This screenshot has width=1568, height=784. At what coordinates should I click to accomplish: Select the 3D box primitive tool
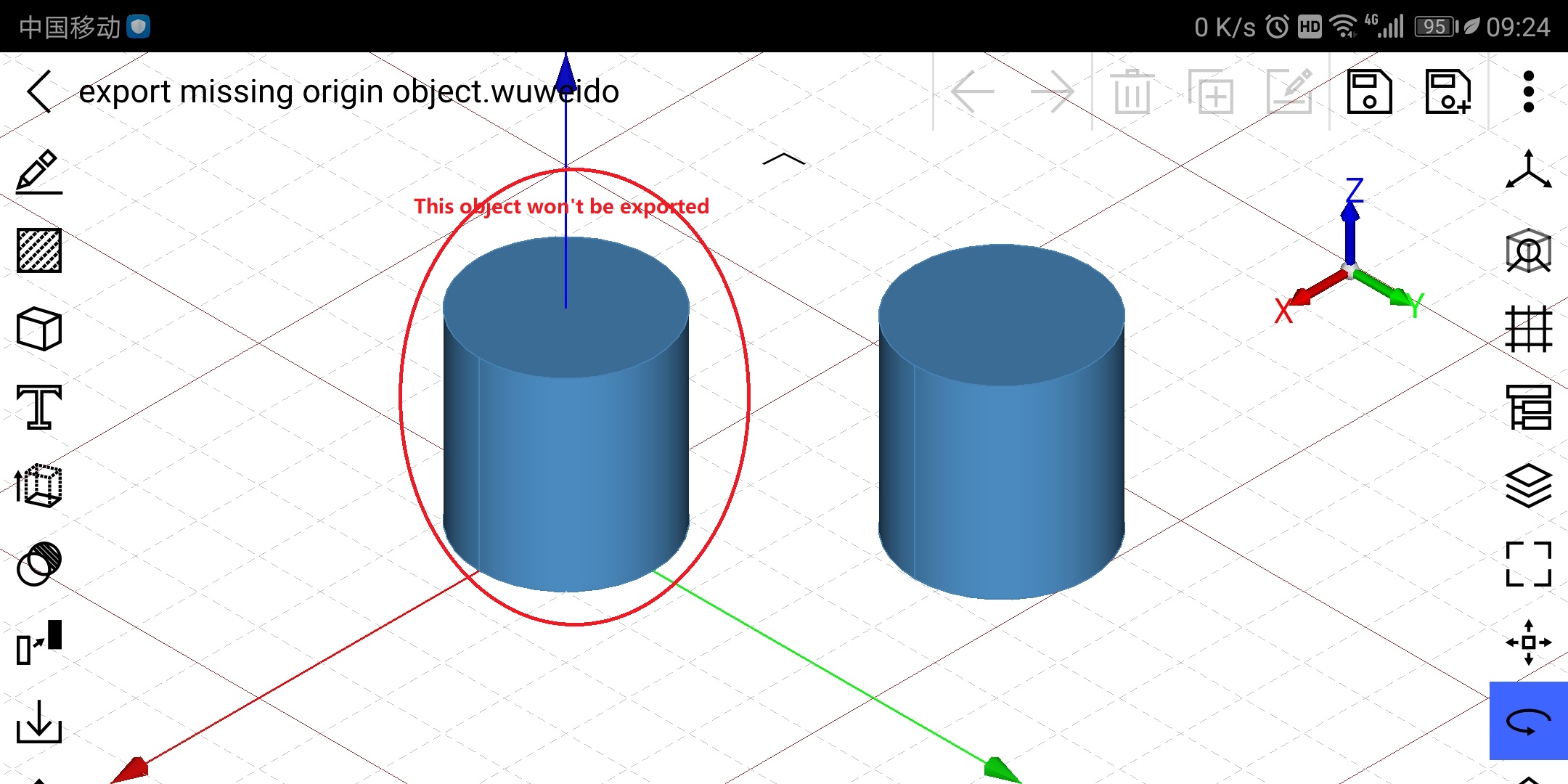pos(39,329)
